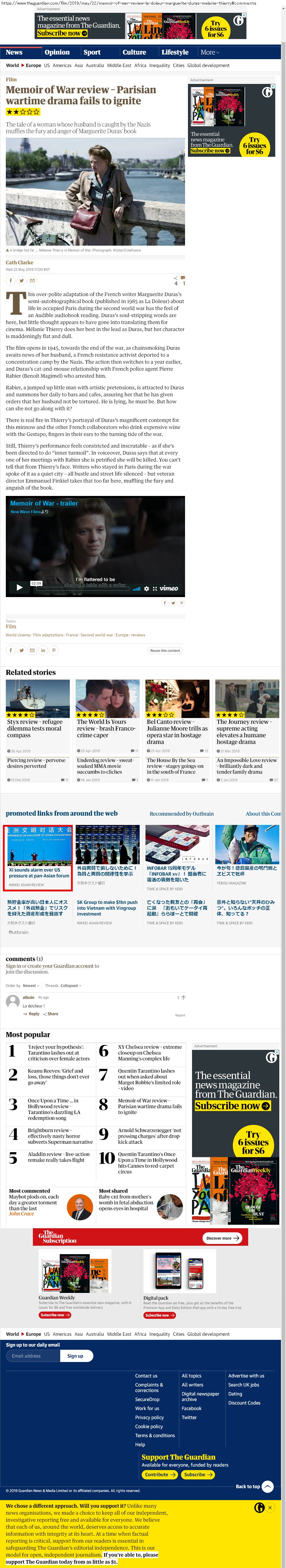Open the Piercing review related link
Image resolution: width=286 pixels, height=1568 pixels.
[x=36, y=763]
